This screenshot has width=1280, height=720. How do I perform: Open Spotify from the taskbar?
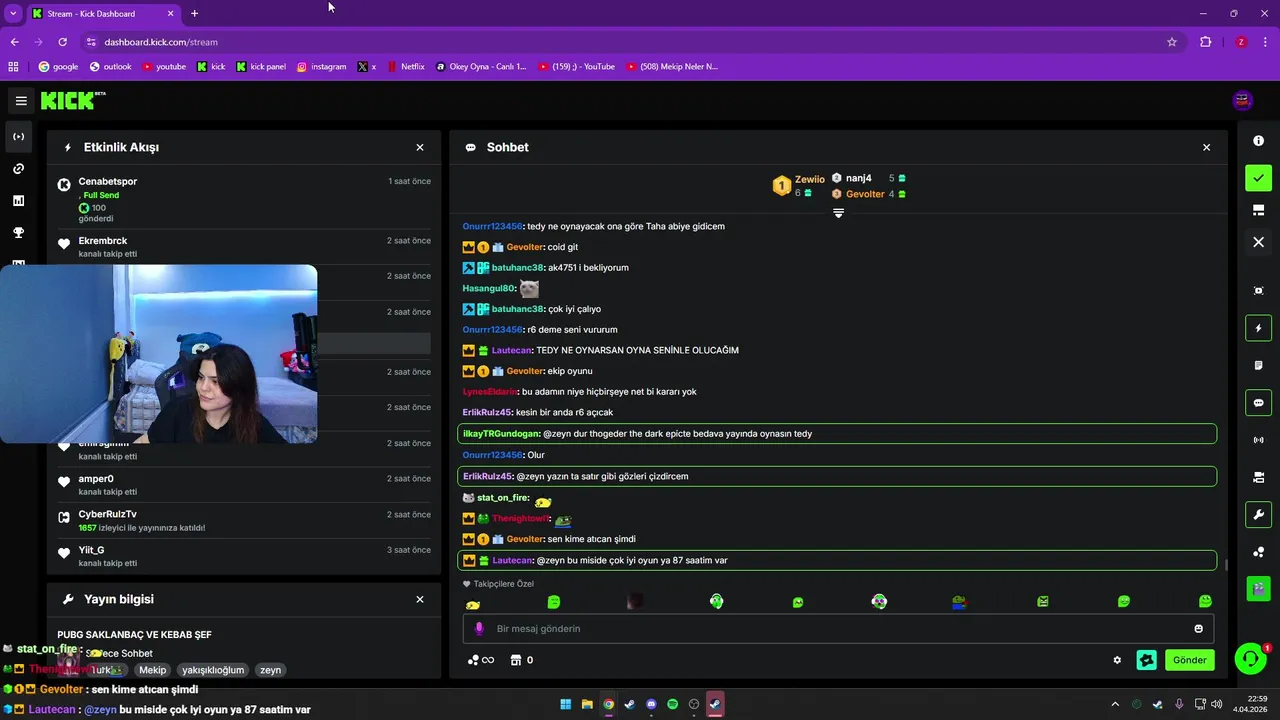(x=672, y=704)
